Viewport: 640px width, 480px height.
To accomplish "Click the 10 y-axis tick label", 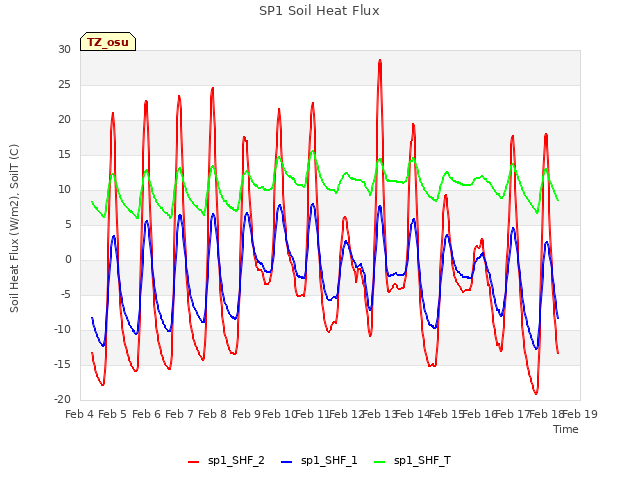I will [64, 189].
